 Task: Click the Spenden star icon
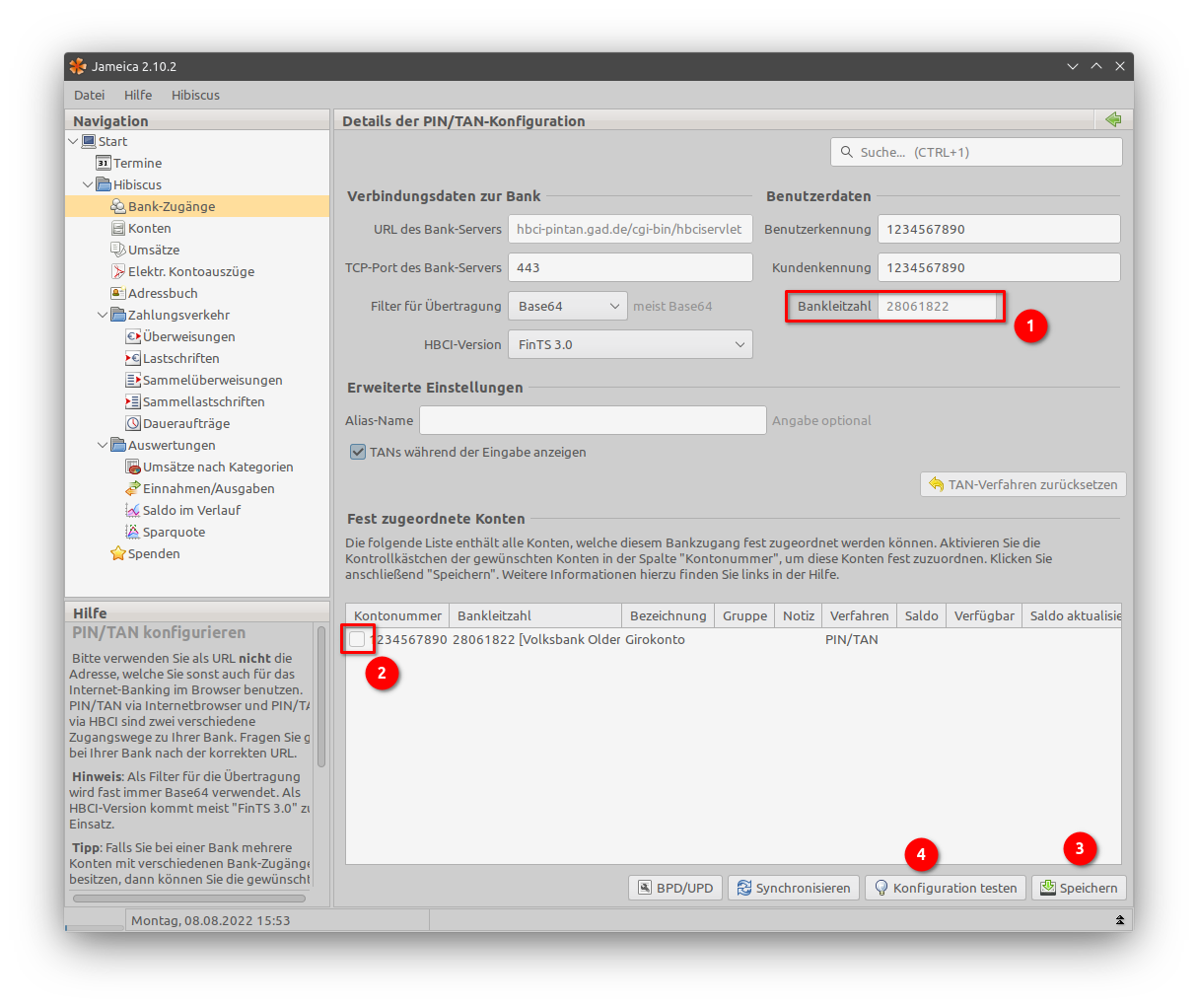pyautogui.click(x=118, y=553)
